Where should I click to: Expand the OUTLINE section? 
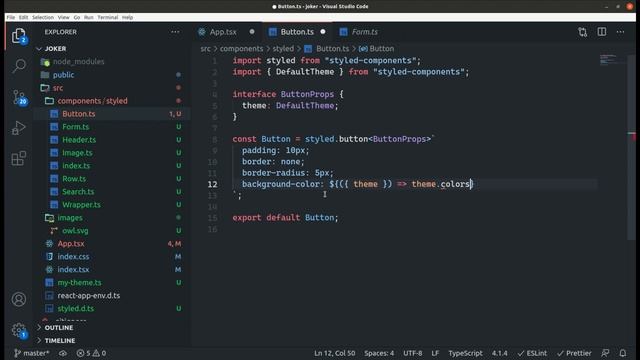click(x=112, y=328)
